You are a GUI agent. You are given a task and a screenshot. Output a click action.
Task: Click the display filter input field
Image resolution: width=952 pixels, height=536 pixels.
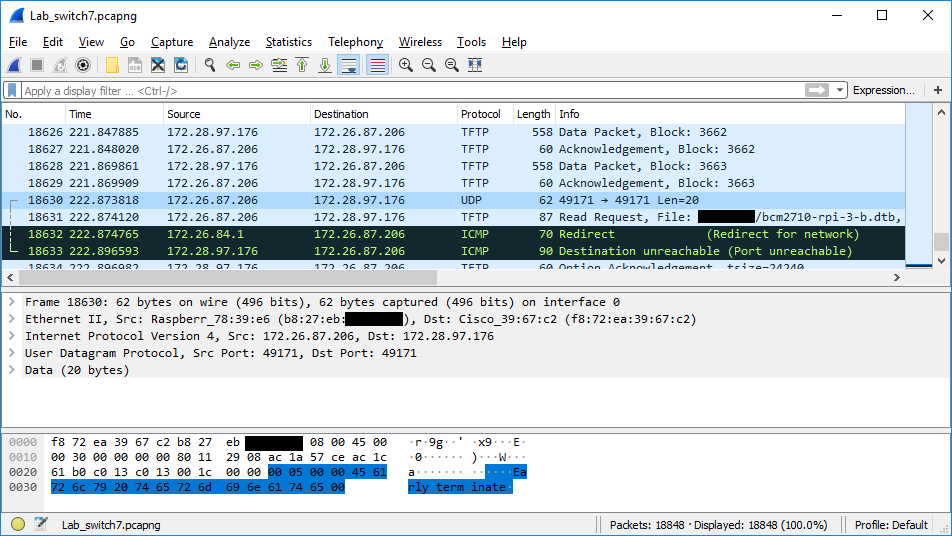click(413, 90)
